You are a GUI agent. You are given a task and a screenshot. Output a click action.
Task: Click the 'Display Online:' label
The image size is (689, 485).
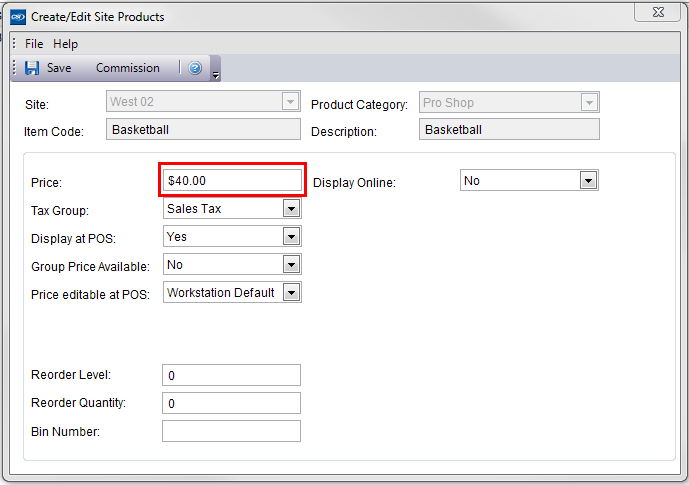[355, 183]
